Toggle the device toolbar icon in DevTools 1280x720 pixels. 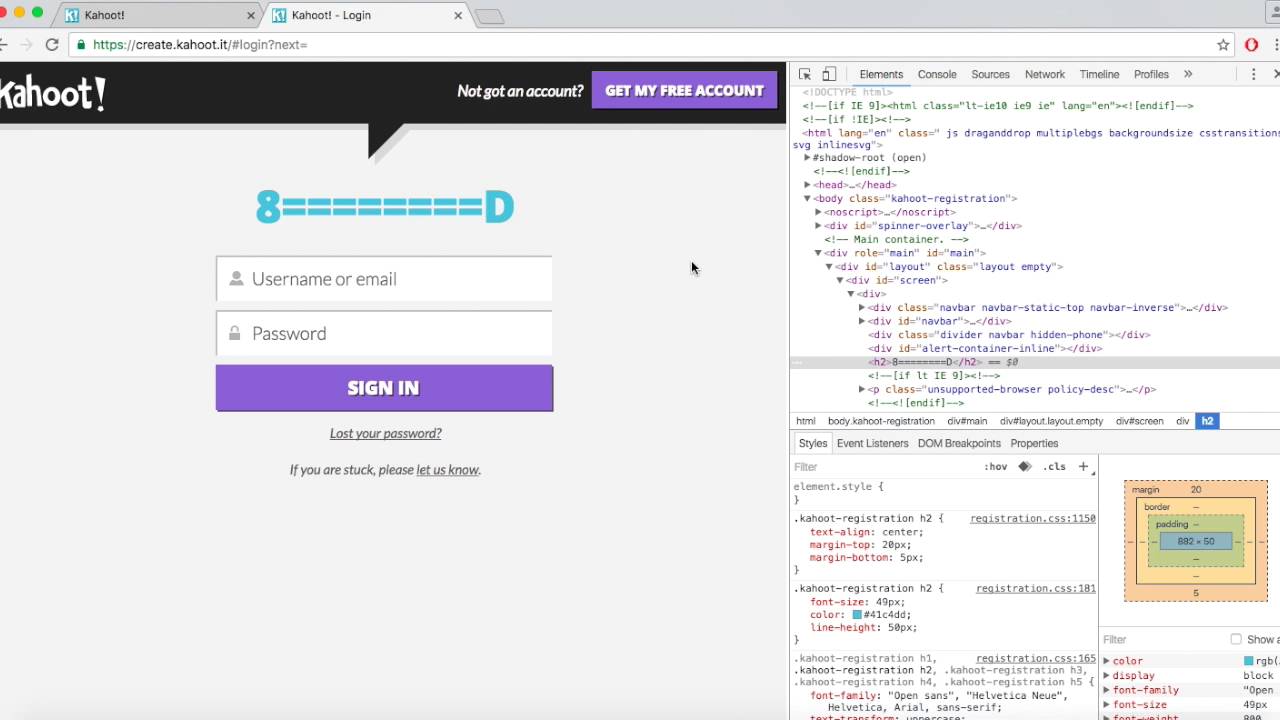tap(829, 74)
